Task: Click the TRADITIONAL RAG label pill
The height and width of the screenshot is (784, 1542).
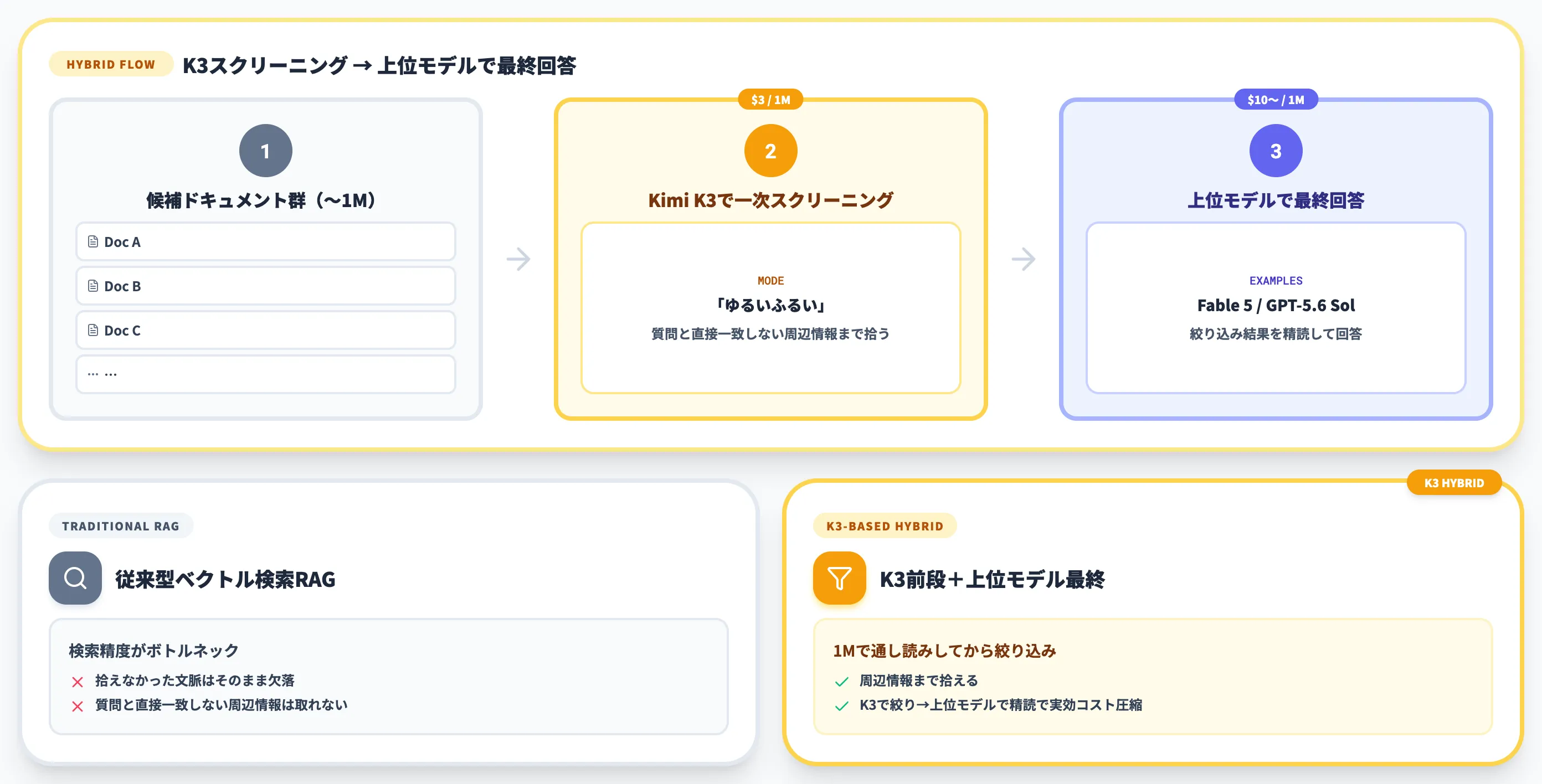Action: (x=121, y=525)
